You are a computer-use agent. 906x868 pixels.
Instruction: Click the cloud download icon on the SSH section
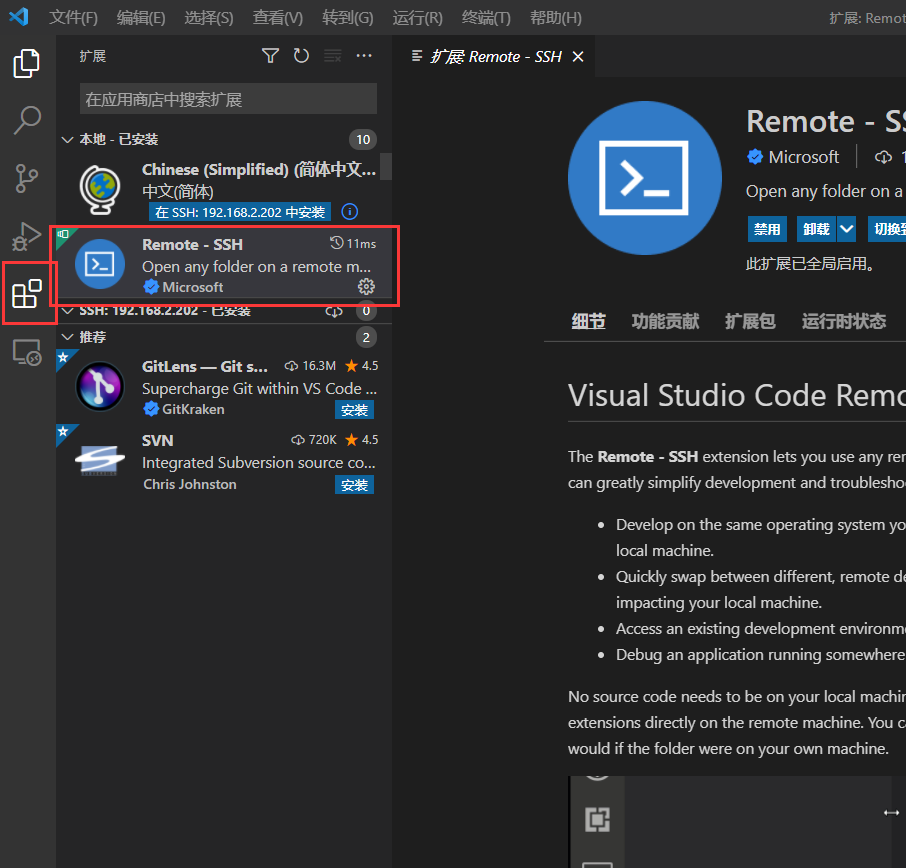pos(334,310)
